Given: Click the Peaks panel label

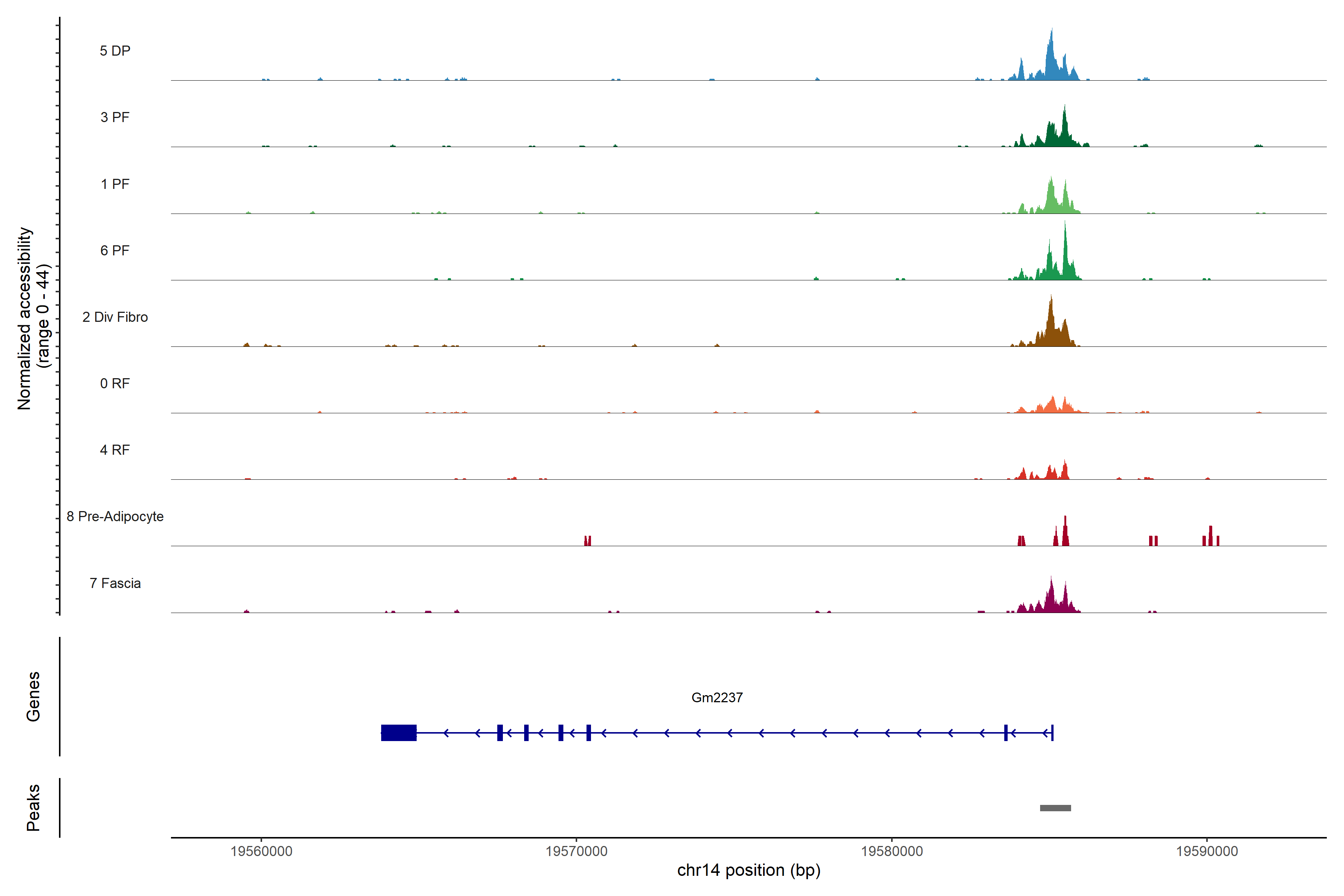Looking at the screenshot, I should coord(33,808).
